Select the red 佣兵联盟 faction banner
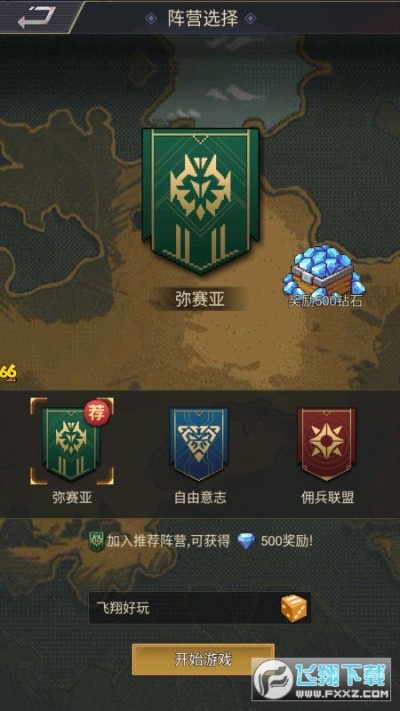Screen dimensions: 400x711 tap(327, 443)
